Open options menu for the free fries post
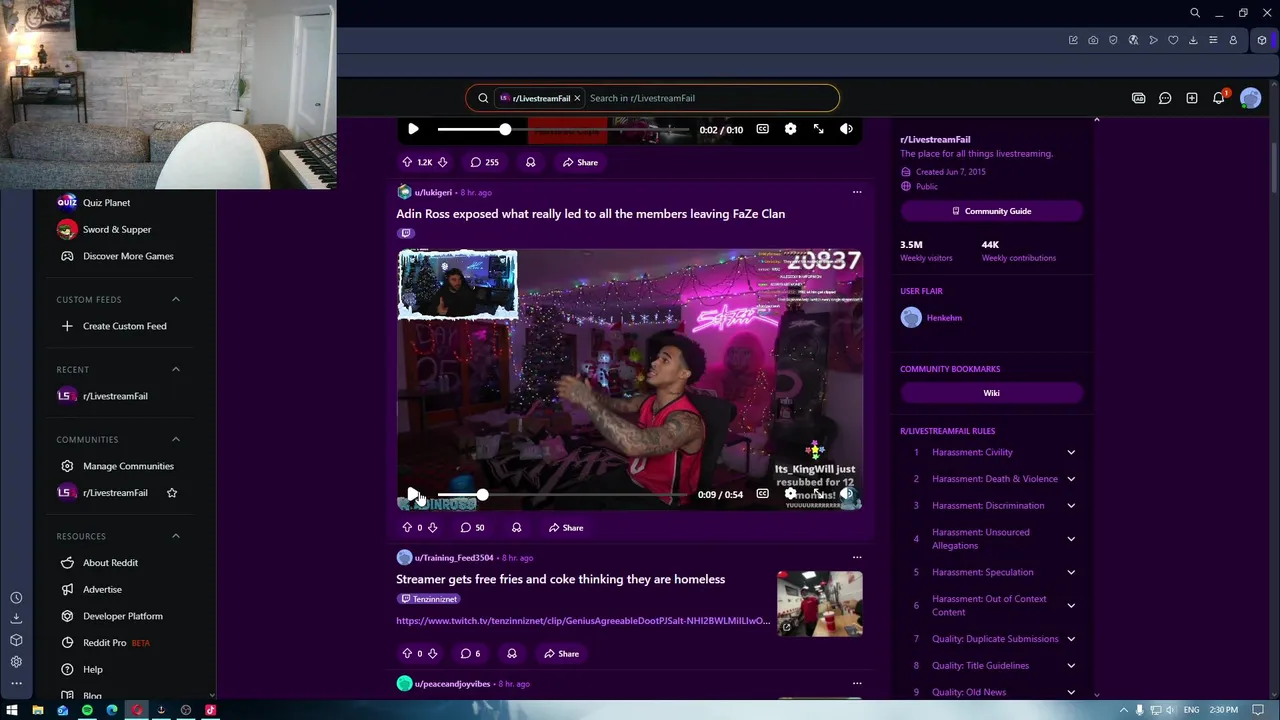1280x720 pixels. pos(857,557)
